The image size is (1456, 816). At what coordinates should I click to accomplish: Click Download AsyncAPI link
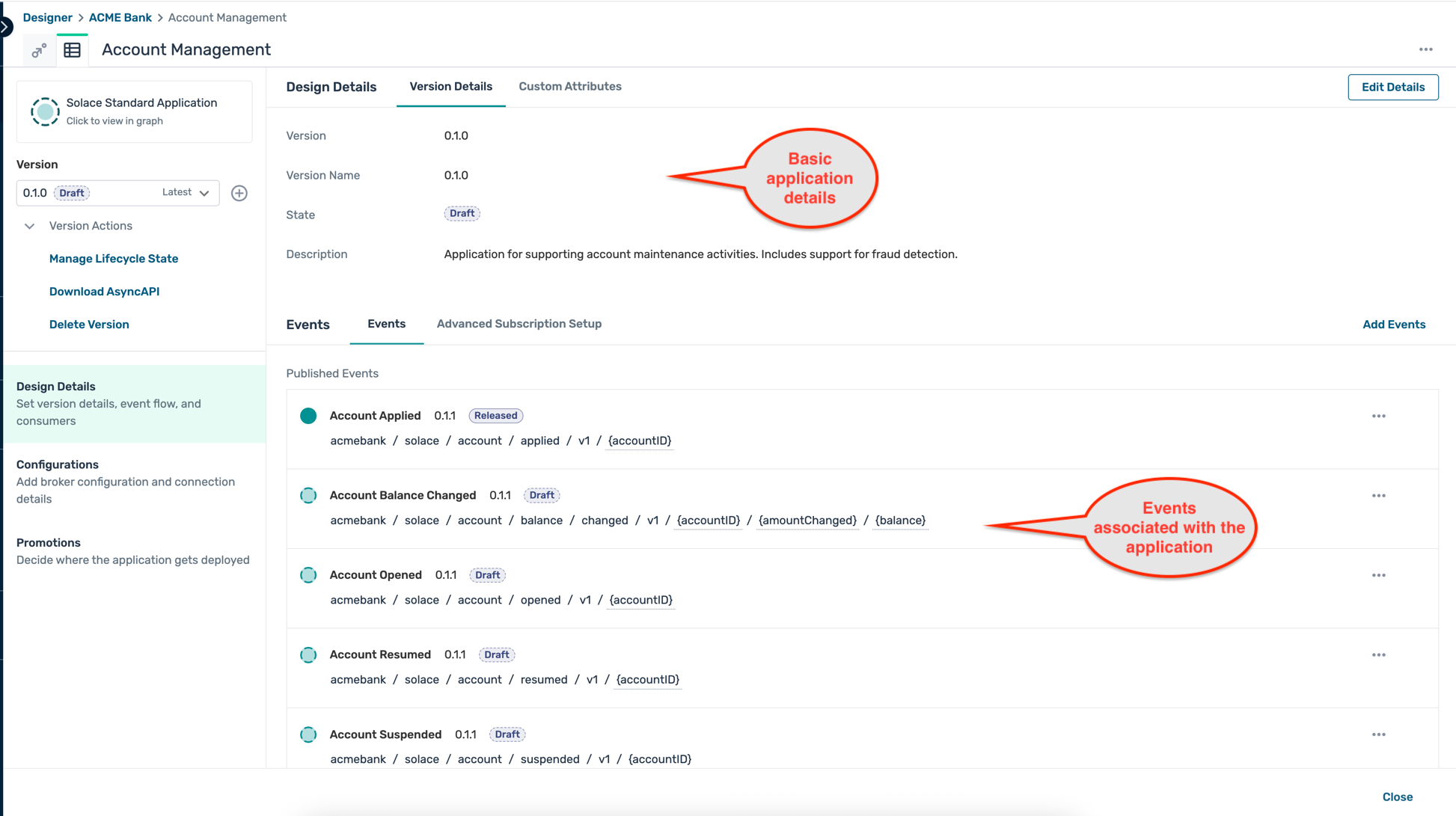104,292
